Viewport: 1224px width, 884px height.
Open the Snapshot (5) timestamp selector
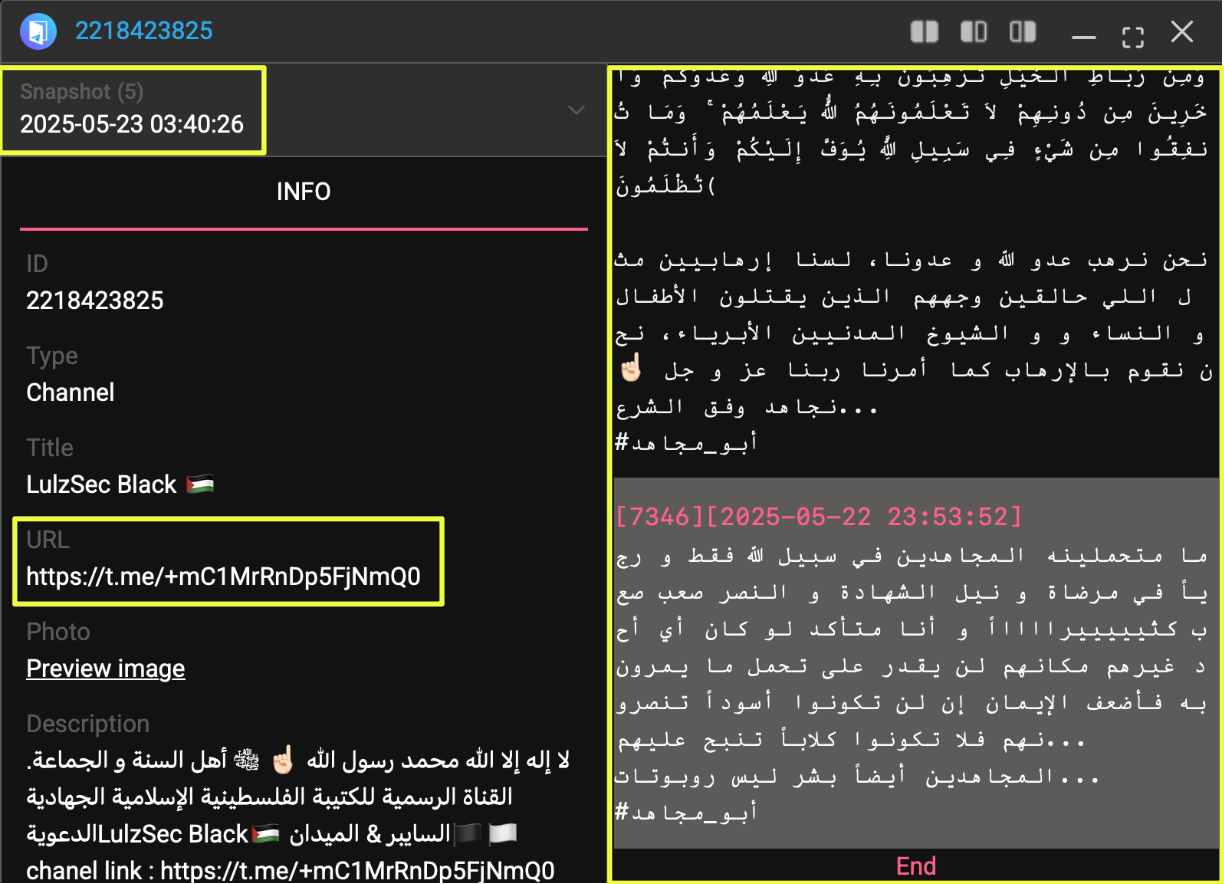coord(133,110)
